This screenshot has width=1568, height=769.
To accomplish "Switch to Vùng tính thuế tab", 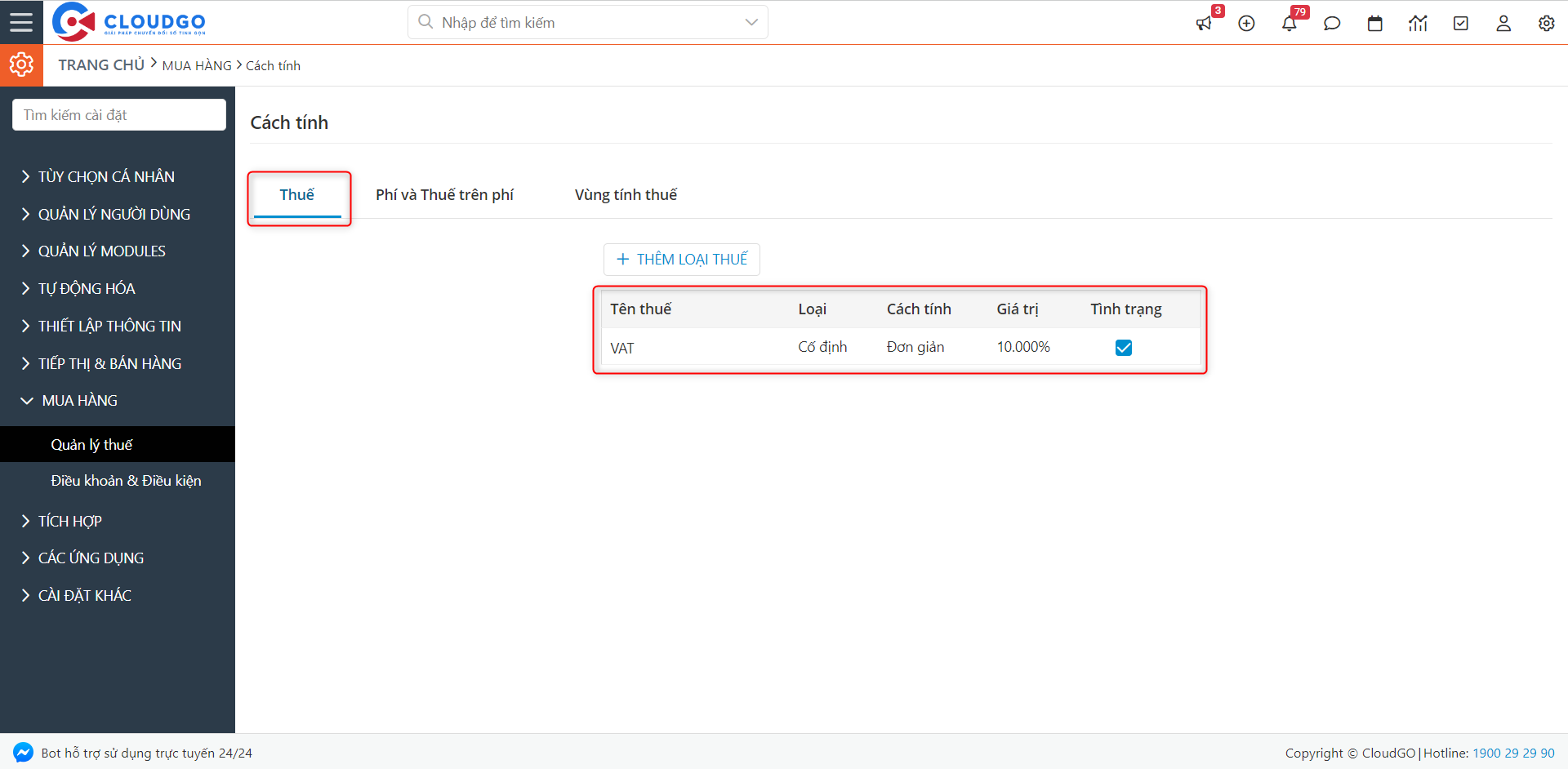I will pyautogui.click(x=626, y=194).
